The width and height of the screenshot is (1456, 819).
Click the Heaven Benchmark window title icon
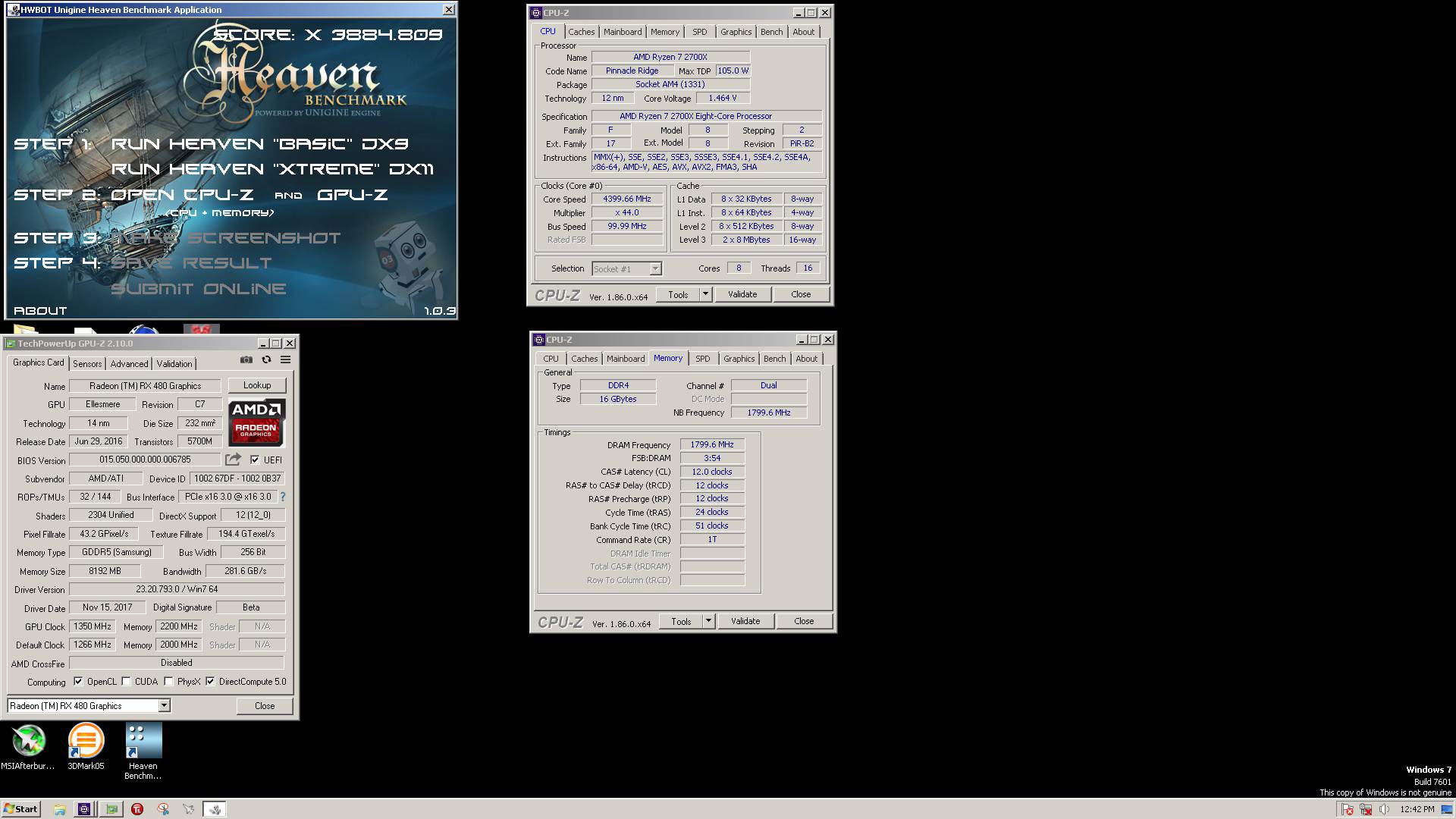coord(14,10)
